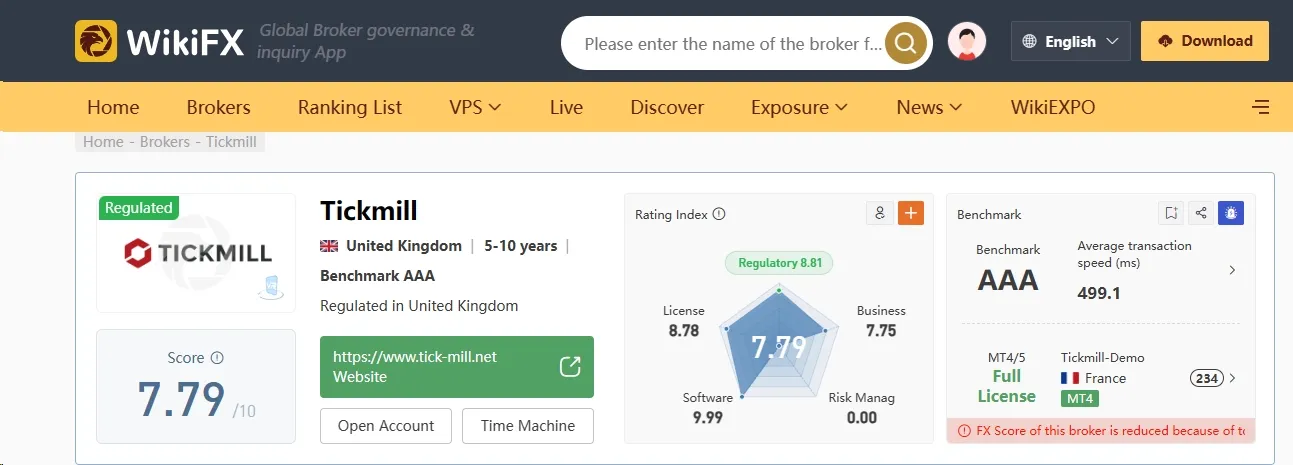Screen dimensions: 1293x465
Task: Click the License 8.78 rating label
Action: pos(684,321)
